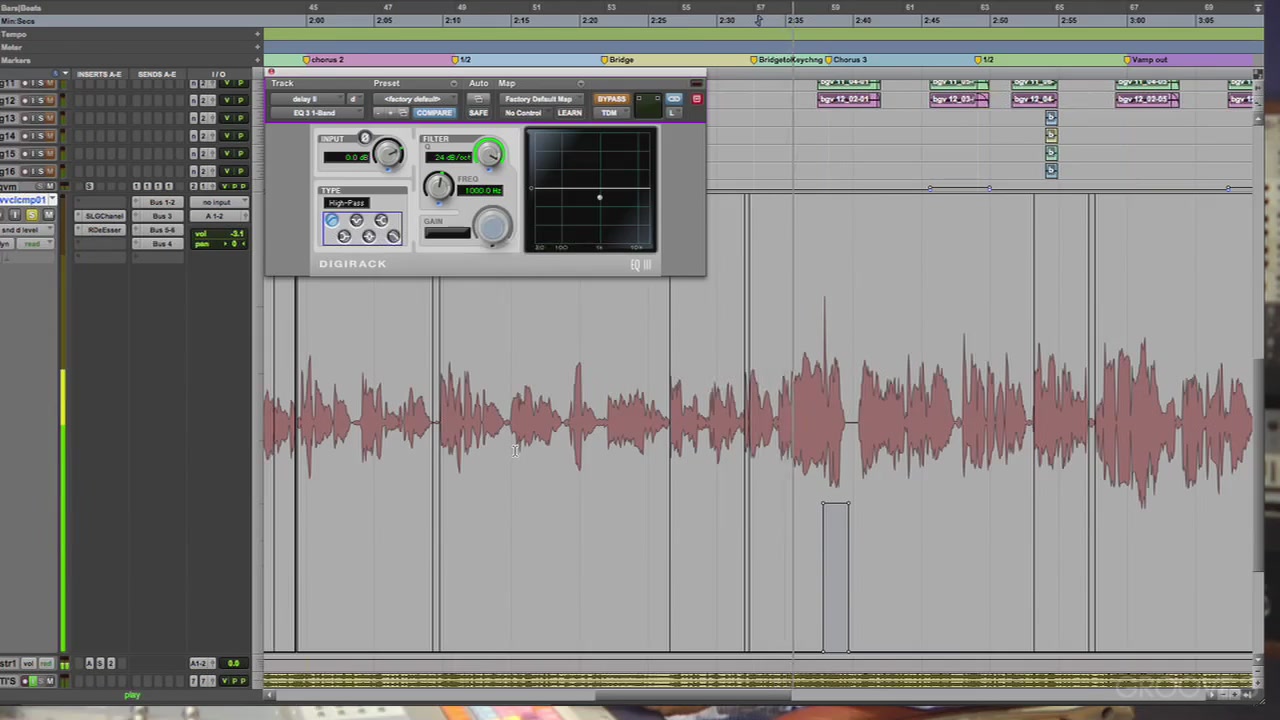Click the previous preset minus button

(379, 113)
